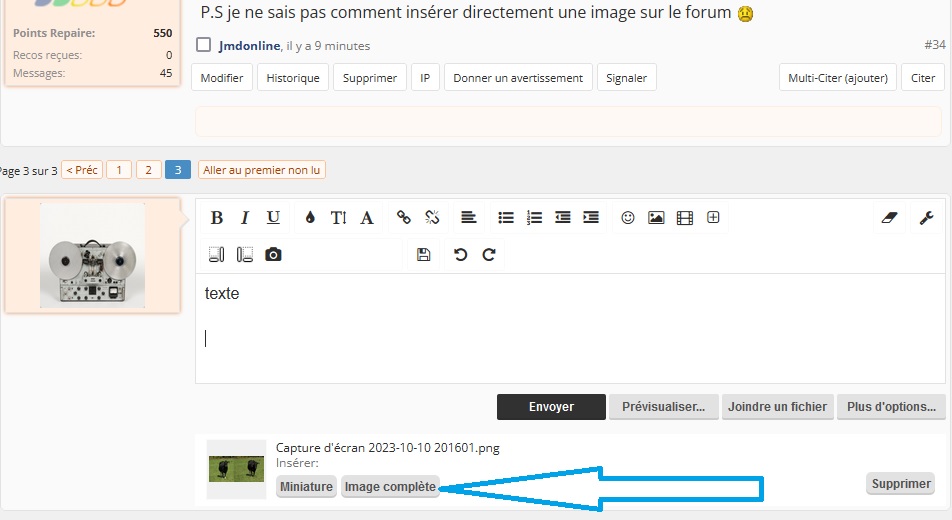
Task: Click Joindre un fichier
Action: (777, 407)
